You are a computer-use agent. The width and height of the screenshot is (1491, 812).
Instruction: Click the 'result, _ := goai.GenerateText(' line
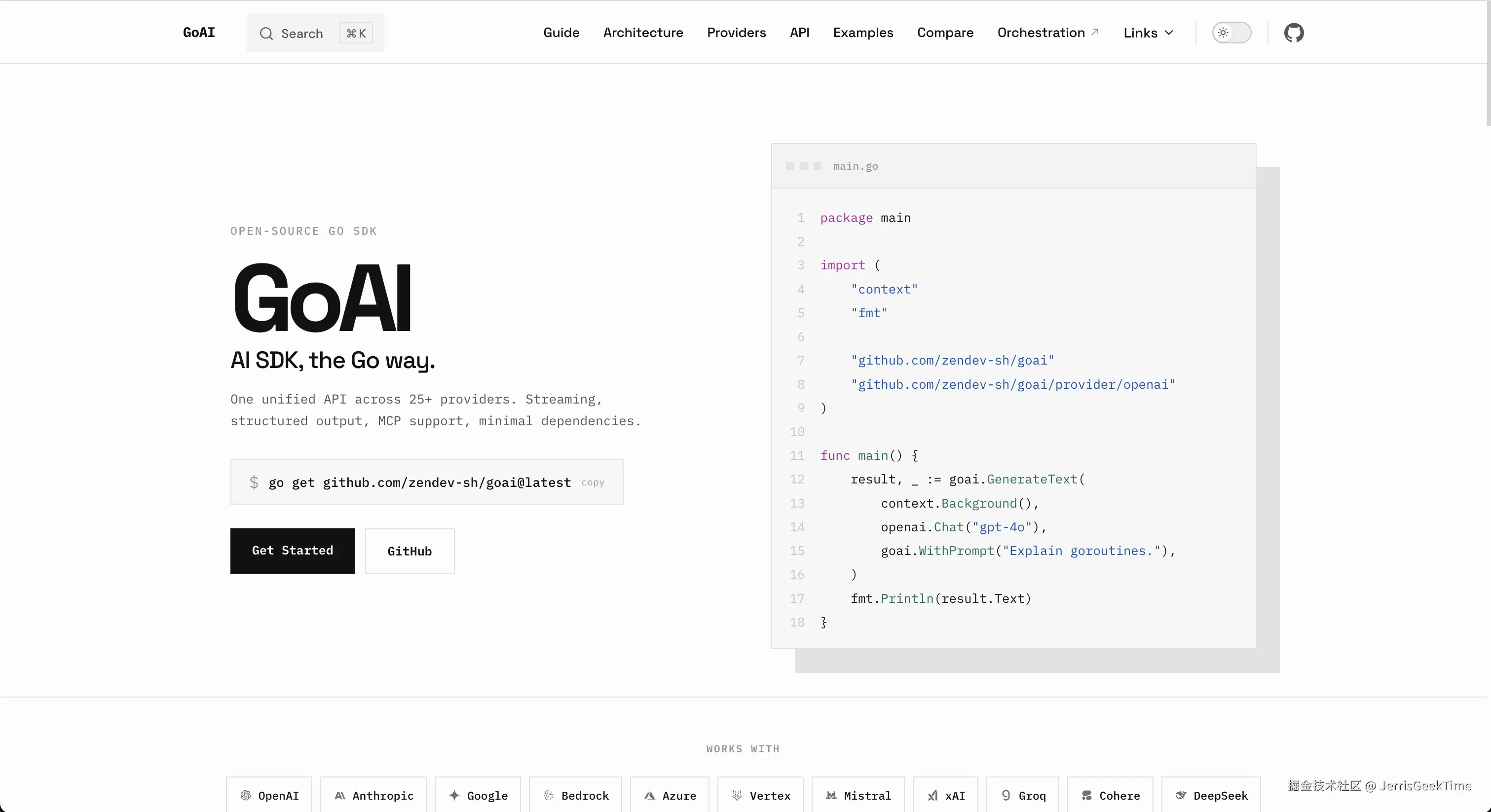[968, 479]
